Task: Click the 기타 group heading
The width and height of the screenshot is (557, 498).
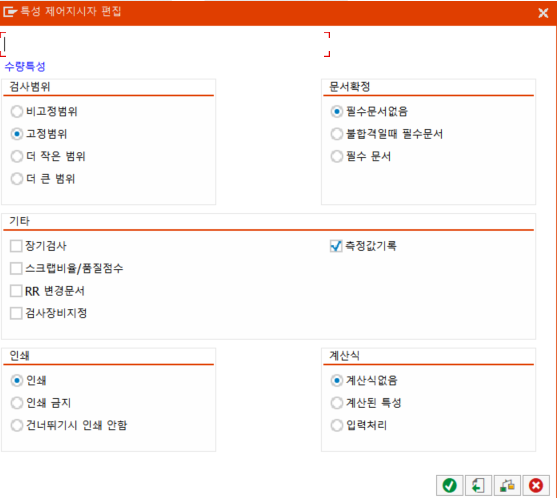Action: tap(20, 221)
